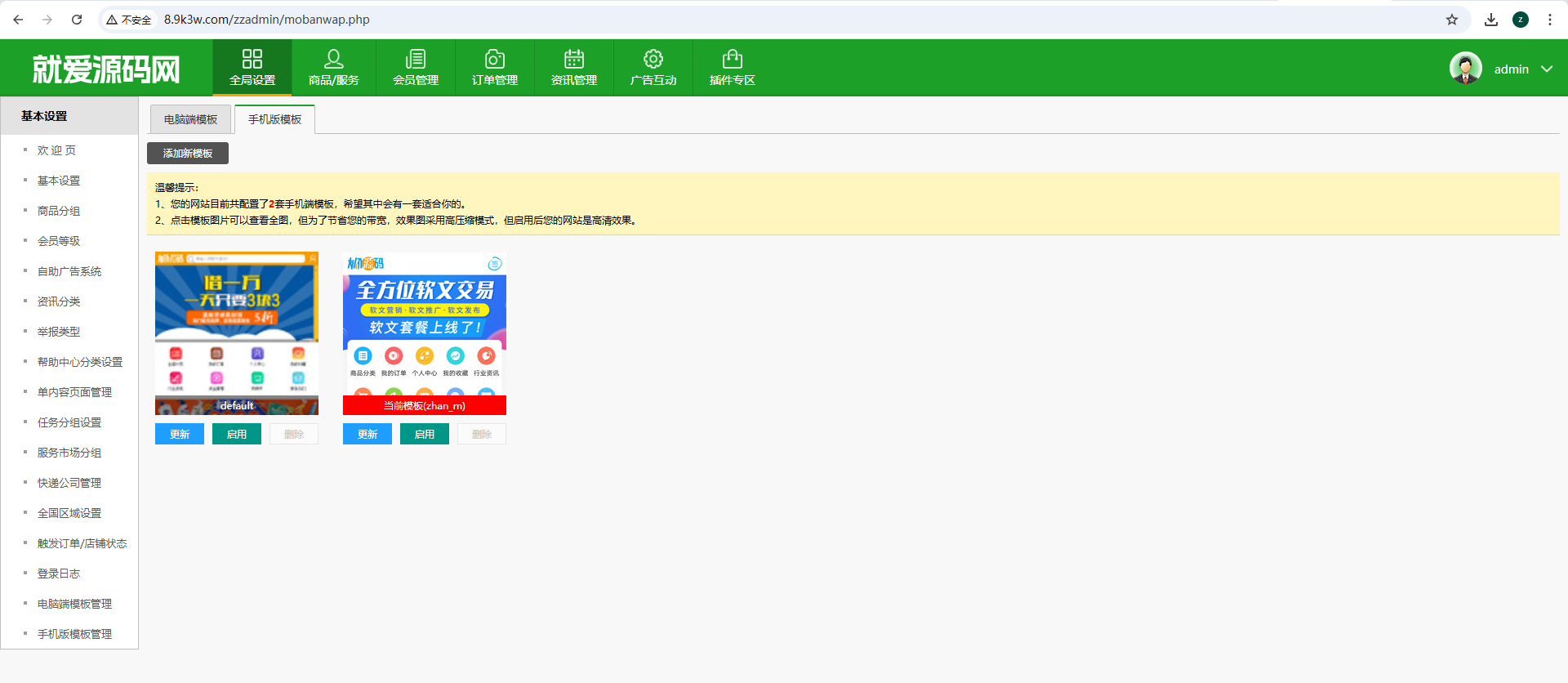Click browser back arrow
This screenshot has width=1568, height=683.
(18, 20)
